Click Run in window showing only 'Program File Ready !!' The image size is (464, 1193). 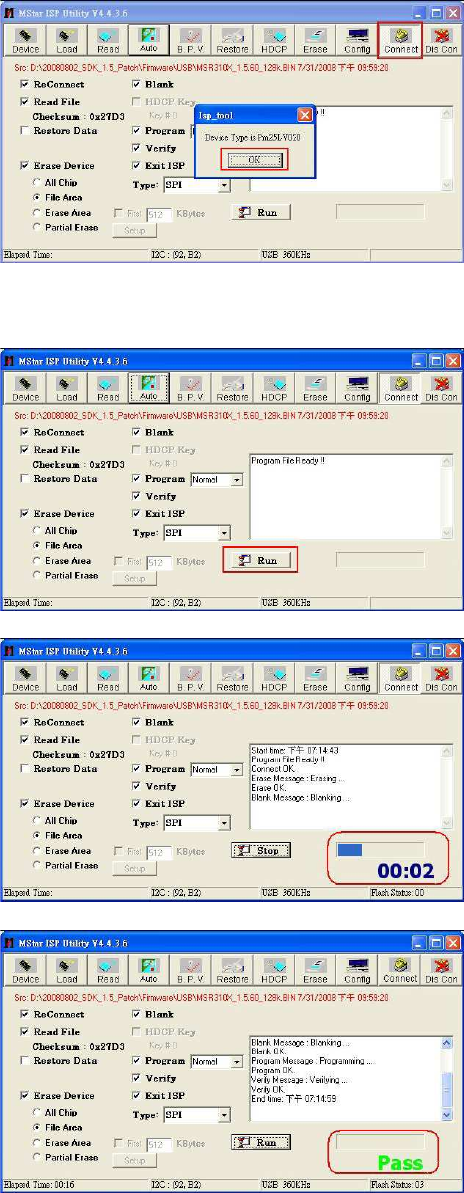coord(260,560)
